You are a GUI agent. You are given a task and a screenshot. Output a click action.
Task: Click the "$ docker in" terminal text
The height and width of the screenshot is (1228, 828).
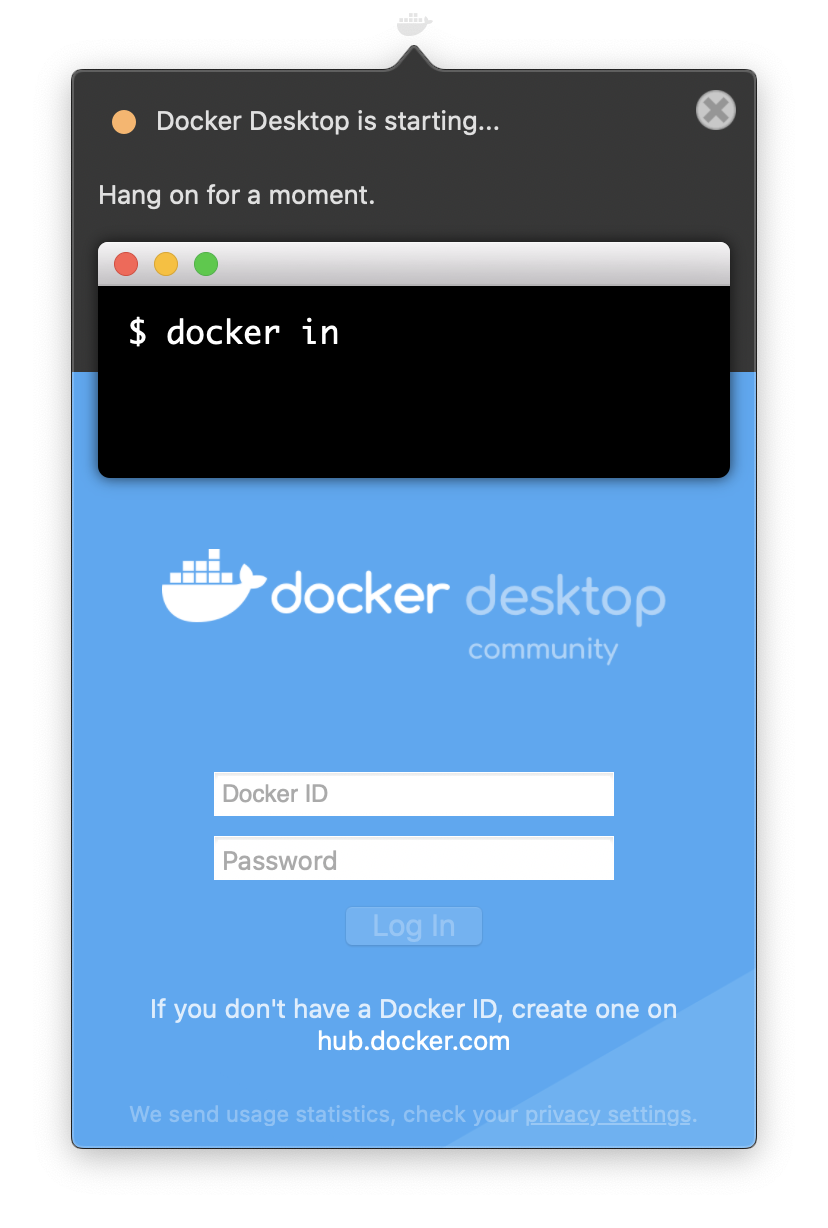pos(234,332)
